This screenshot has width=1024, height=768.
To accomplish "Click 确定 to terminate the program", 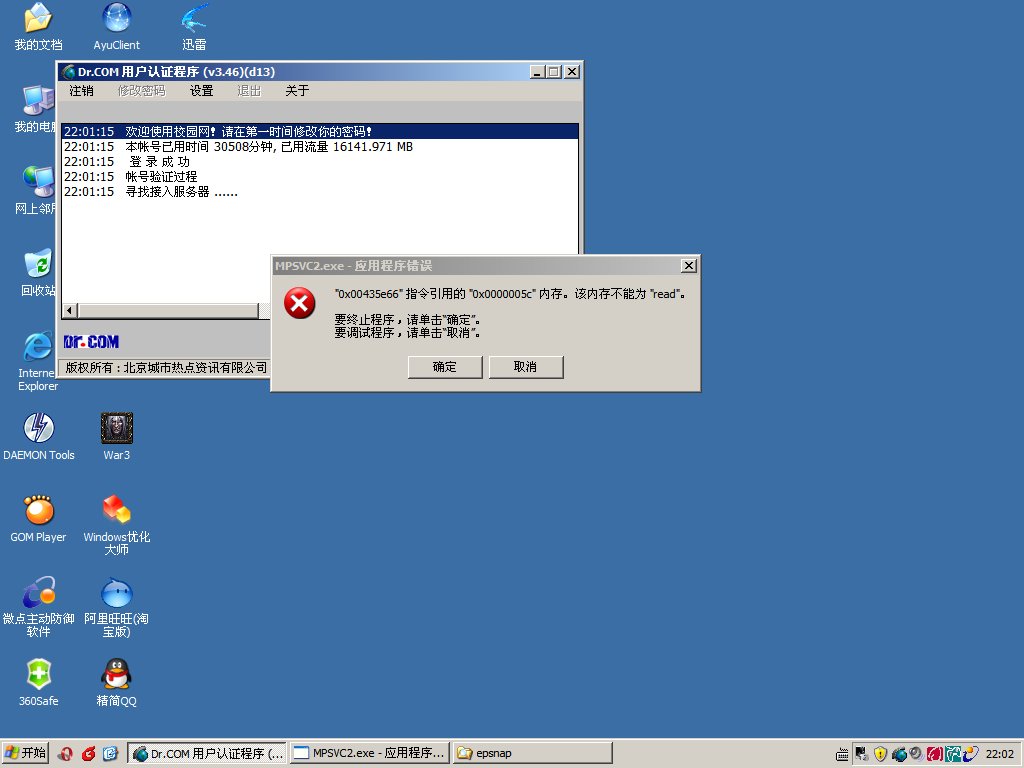I will coord(445,367).
